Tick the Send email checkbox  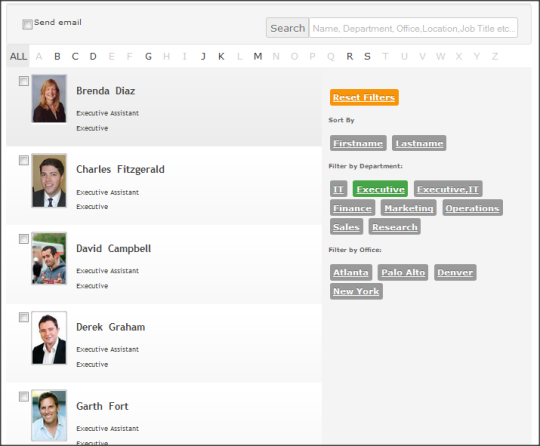27,24
